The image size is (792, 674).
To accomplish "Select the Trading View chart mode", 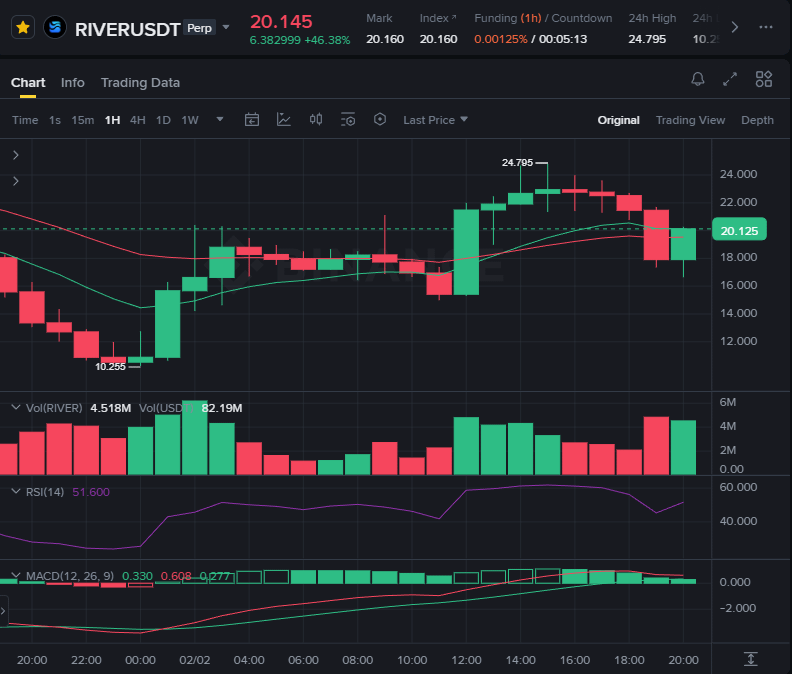I will (690, 120).
